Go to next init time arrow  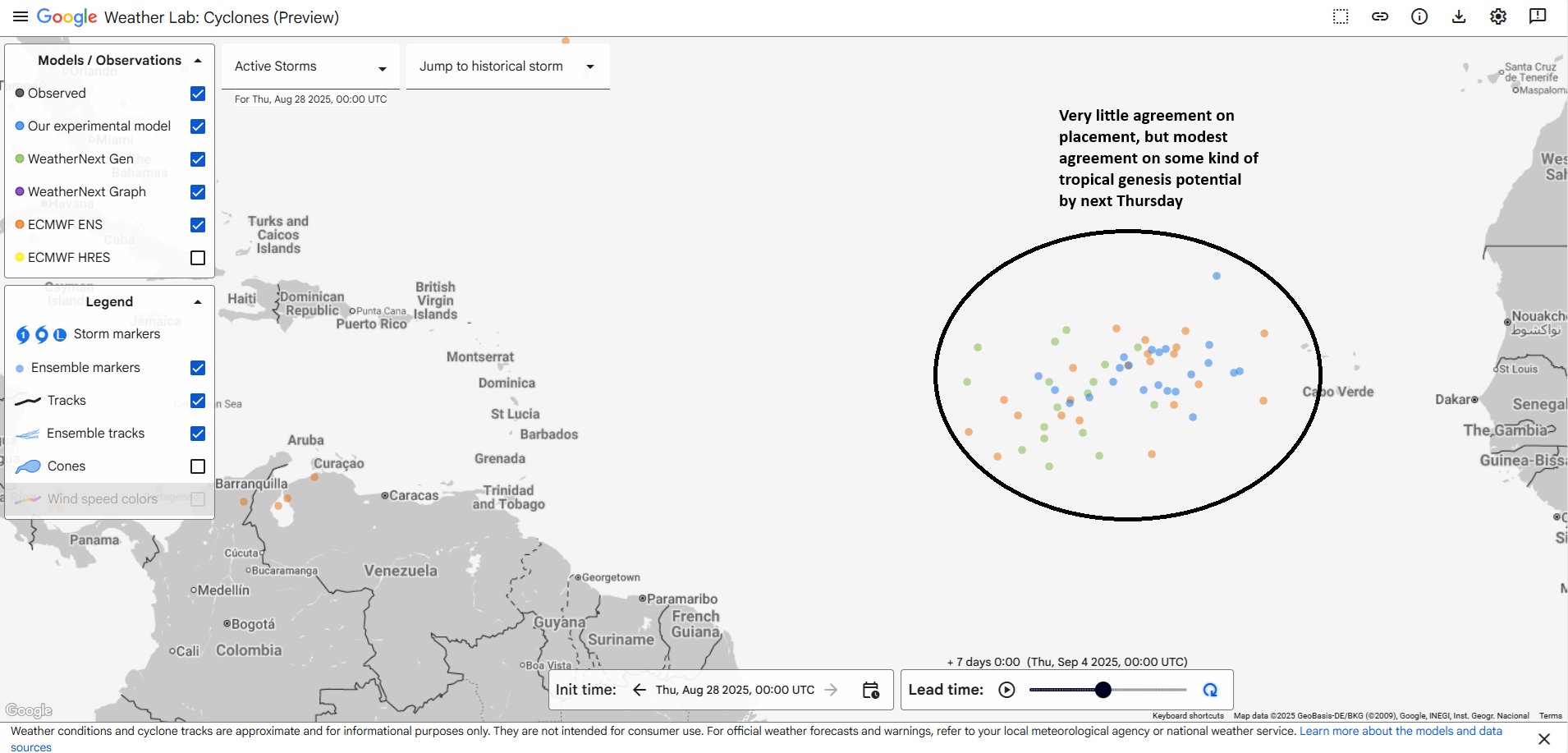(x=831, y=690)
